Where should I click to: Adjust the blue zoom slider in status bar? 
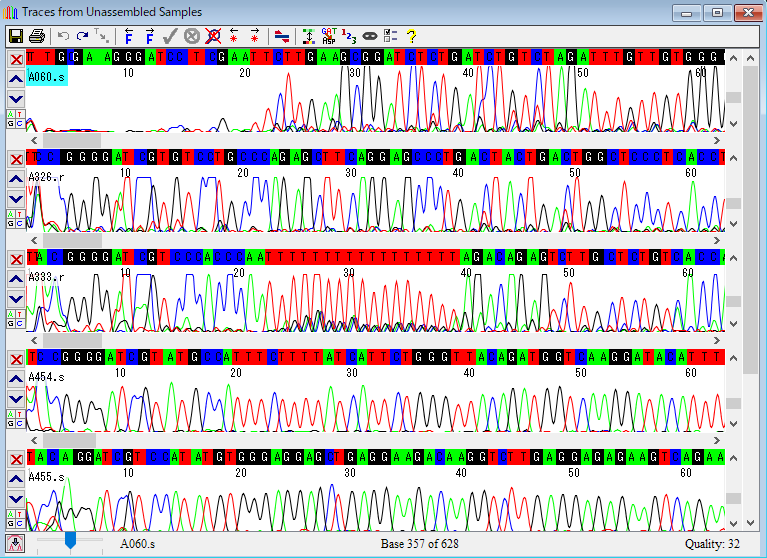click(x=70, y=541)
